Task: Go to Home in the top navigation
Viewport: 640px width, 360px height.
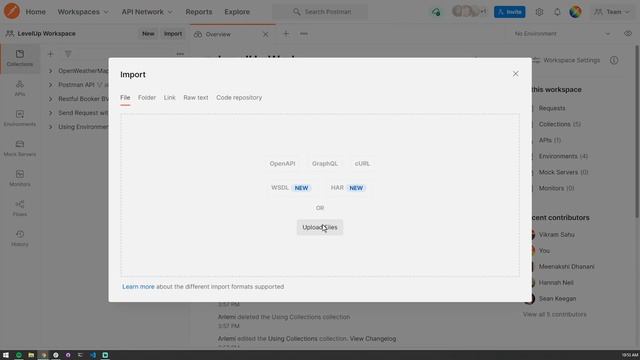Action: pyautogui.click(x=36, y=12)
